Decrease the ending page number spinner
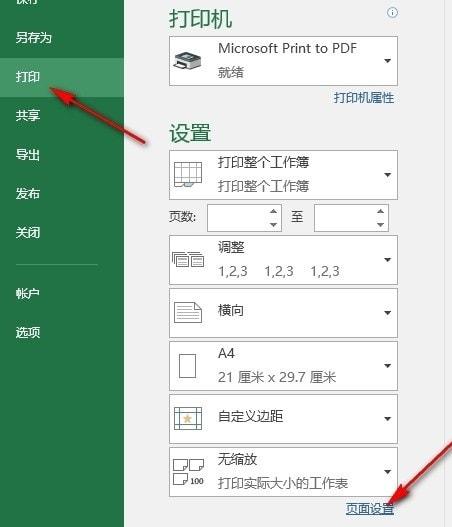 [380, 225]
